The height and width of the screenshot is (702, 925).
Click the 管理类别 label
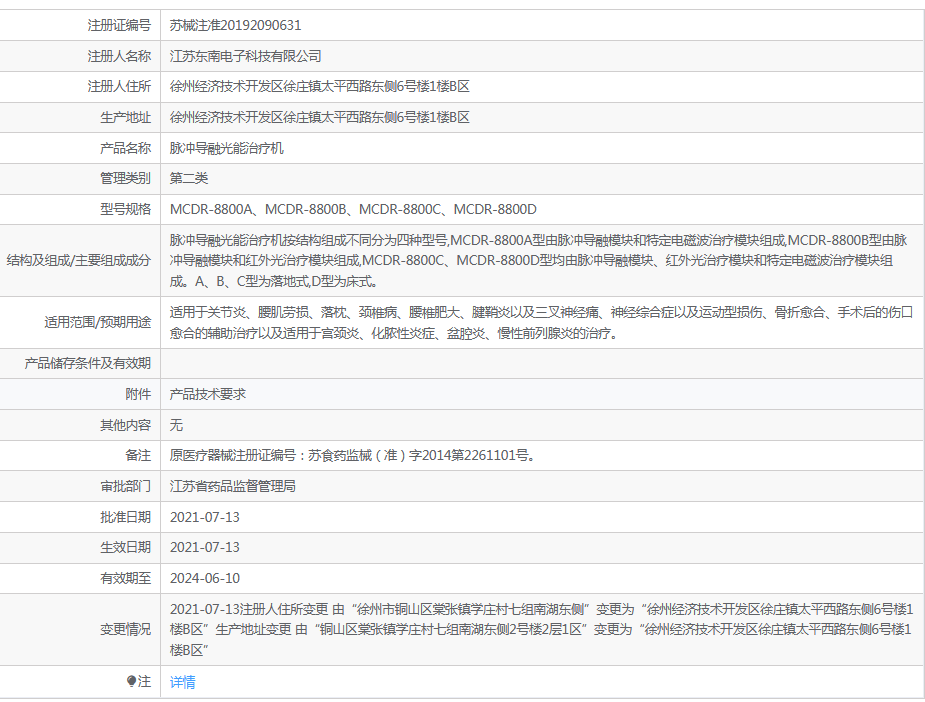pos(126,178)
